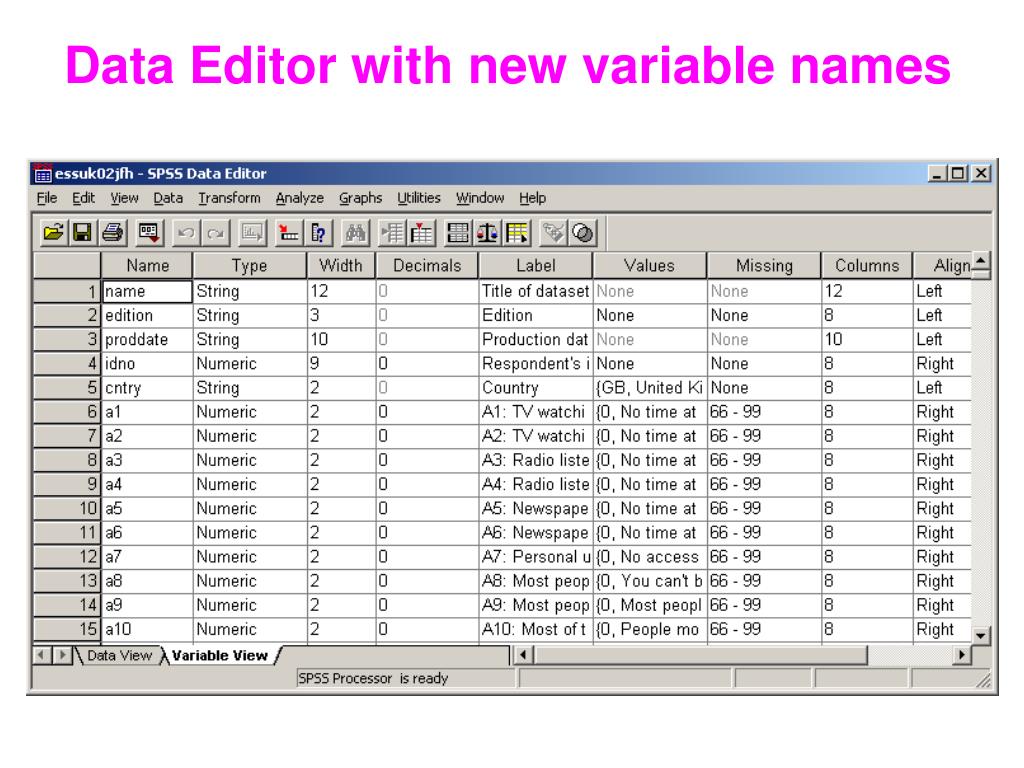Open the Analyze menu
Screen dimensions: 1024x768
300,198
